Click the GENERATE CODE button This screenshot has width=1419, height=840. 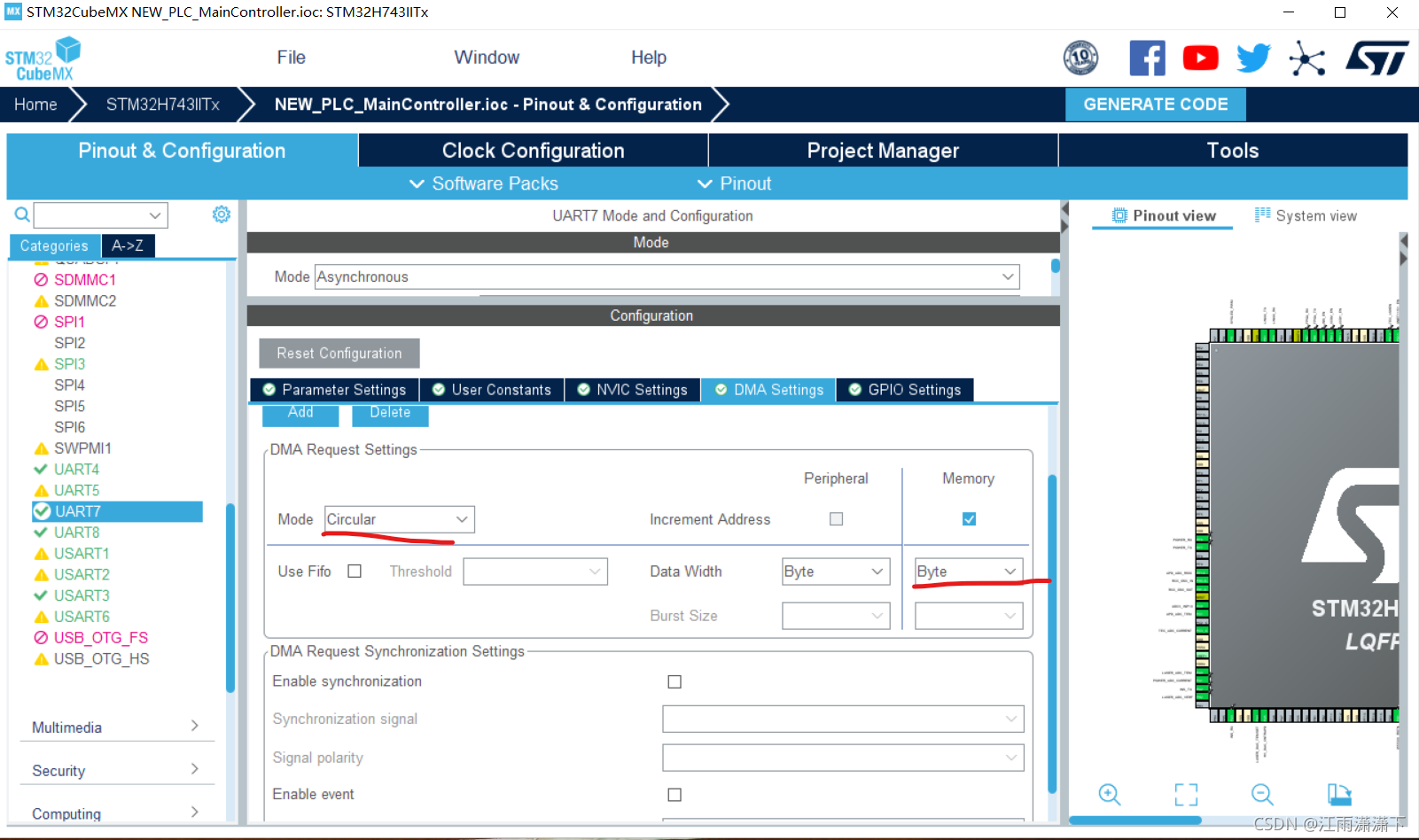point(1156,105)
